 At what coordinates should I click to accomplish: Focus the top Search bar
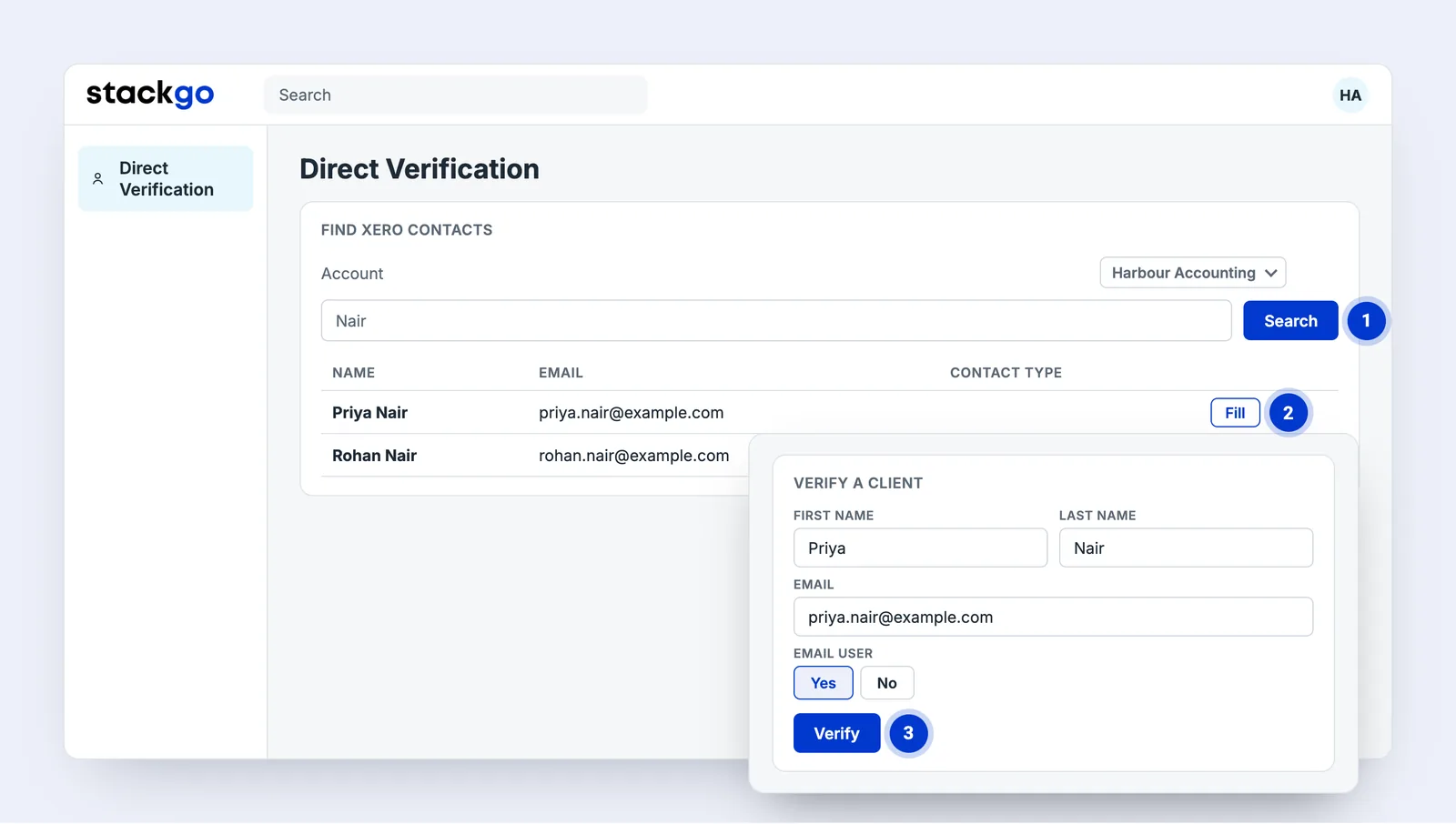(x=455, y=95)
